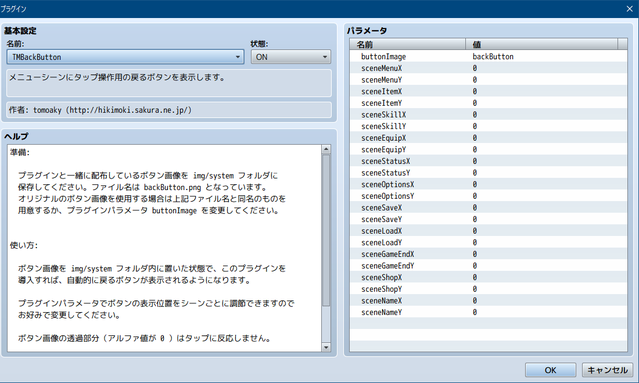The height and width of the screenshot is (383, 639).
Task: Select the backButton value cell
Action: click(493, 57)
